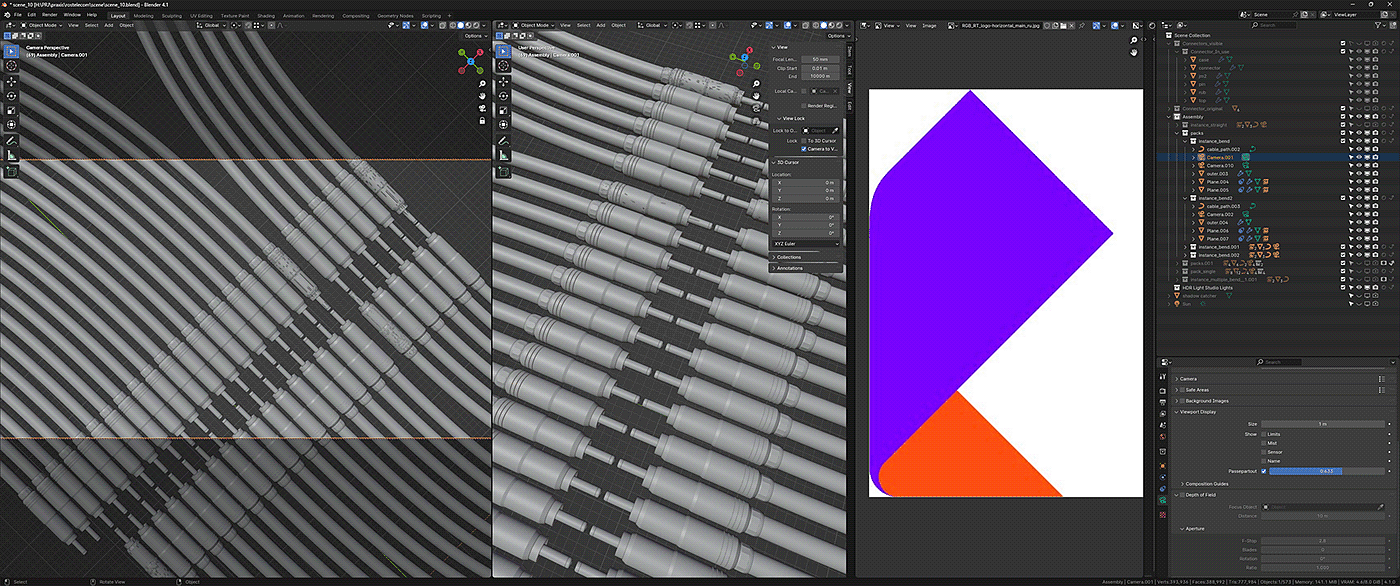Select the Annotate tool in left viewport
Viewport: 1400px width, 586px height.
tap(11, 140)
